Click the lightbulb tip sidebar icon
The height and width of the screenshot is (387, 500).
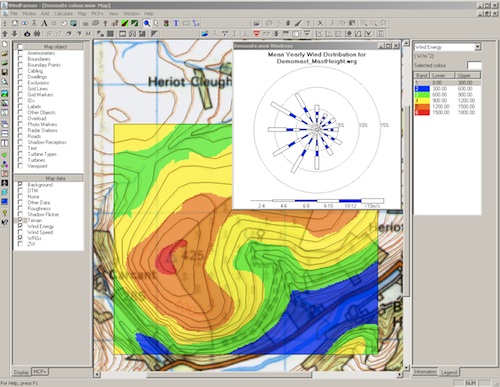[x=5, y=213]
